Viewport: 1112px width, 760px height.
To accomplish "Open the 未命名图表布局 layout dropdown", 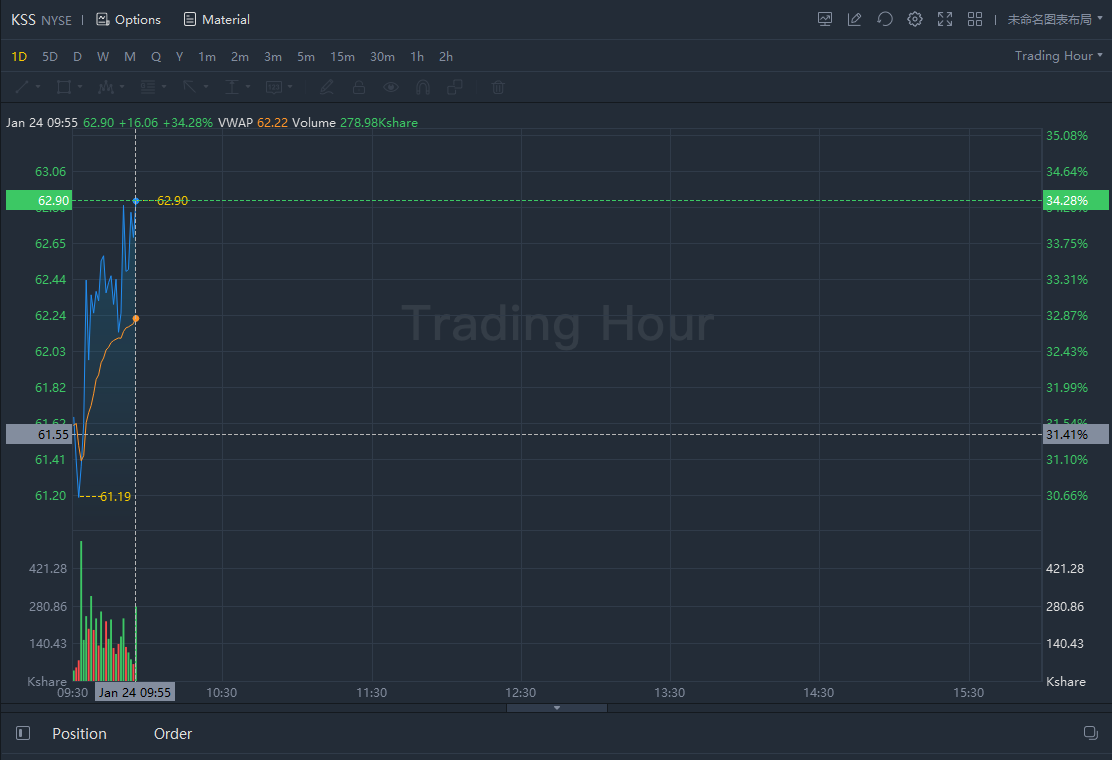I will [x=1055, y=19].
